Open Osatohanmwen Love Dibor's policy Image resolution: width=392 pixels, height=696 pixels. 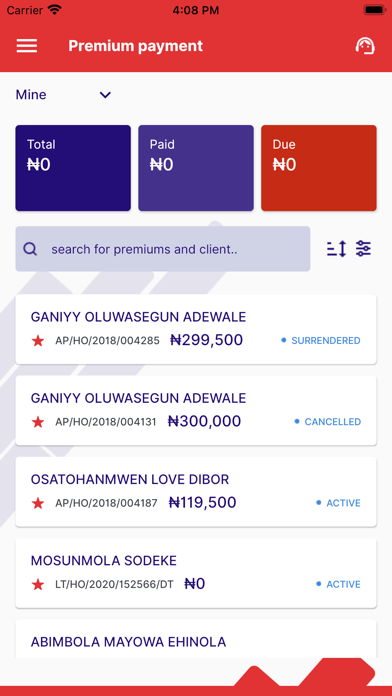(196, 492)
